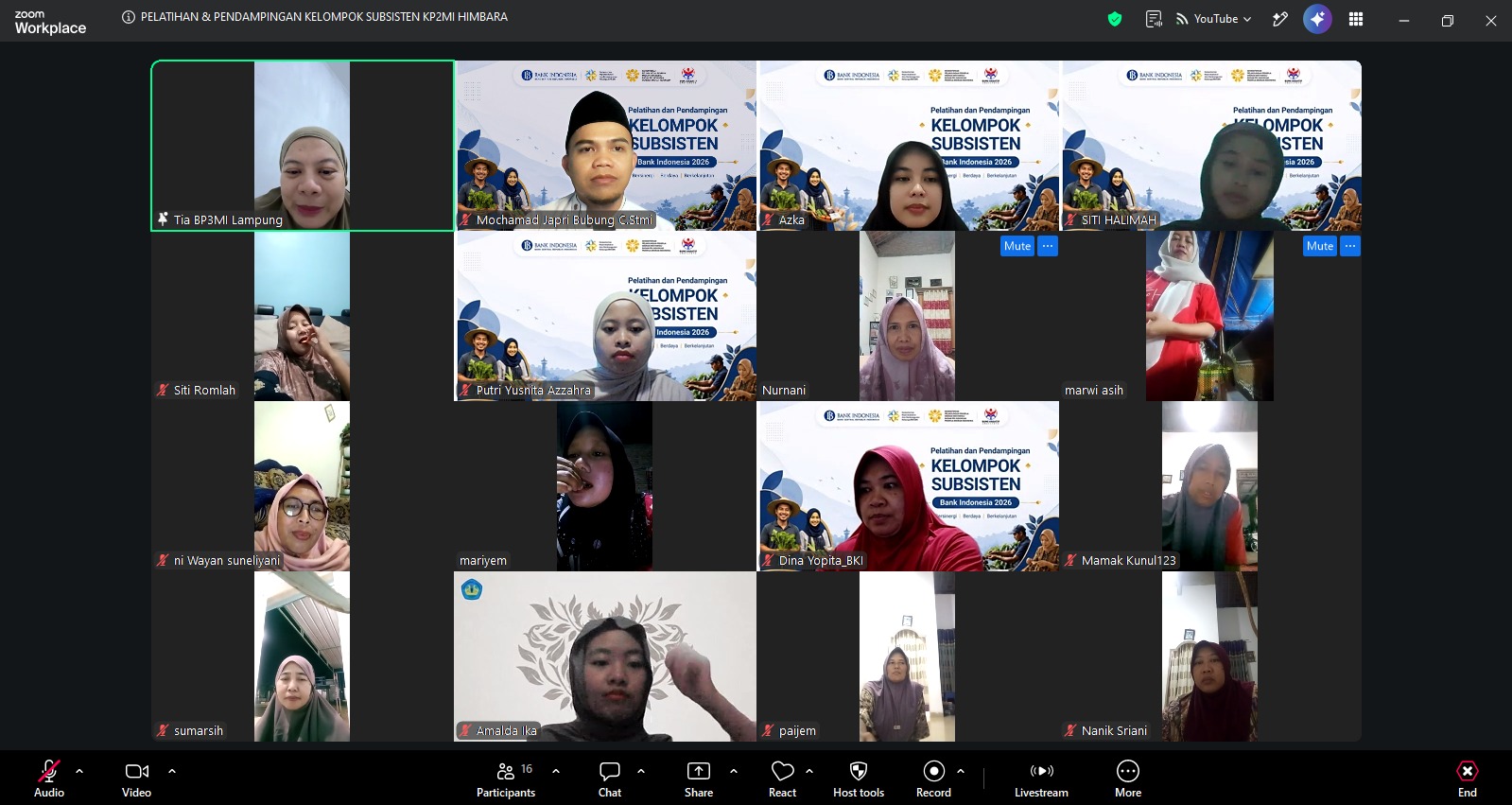Open the Participants list
Viewport: 1512px width, 805px height.
pyautogui.click(x=506, y=779)
